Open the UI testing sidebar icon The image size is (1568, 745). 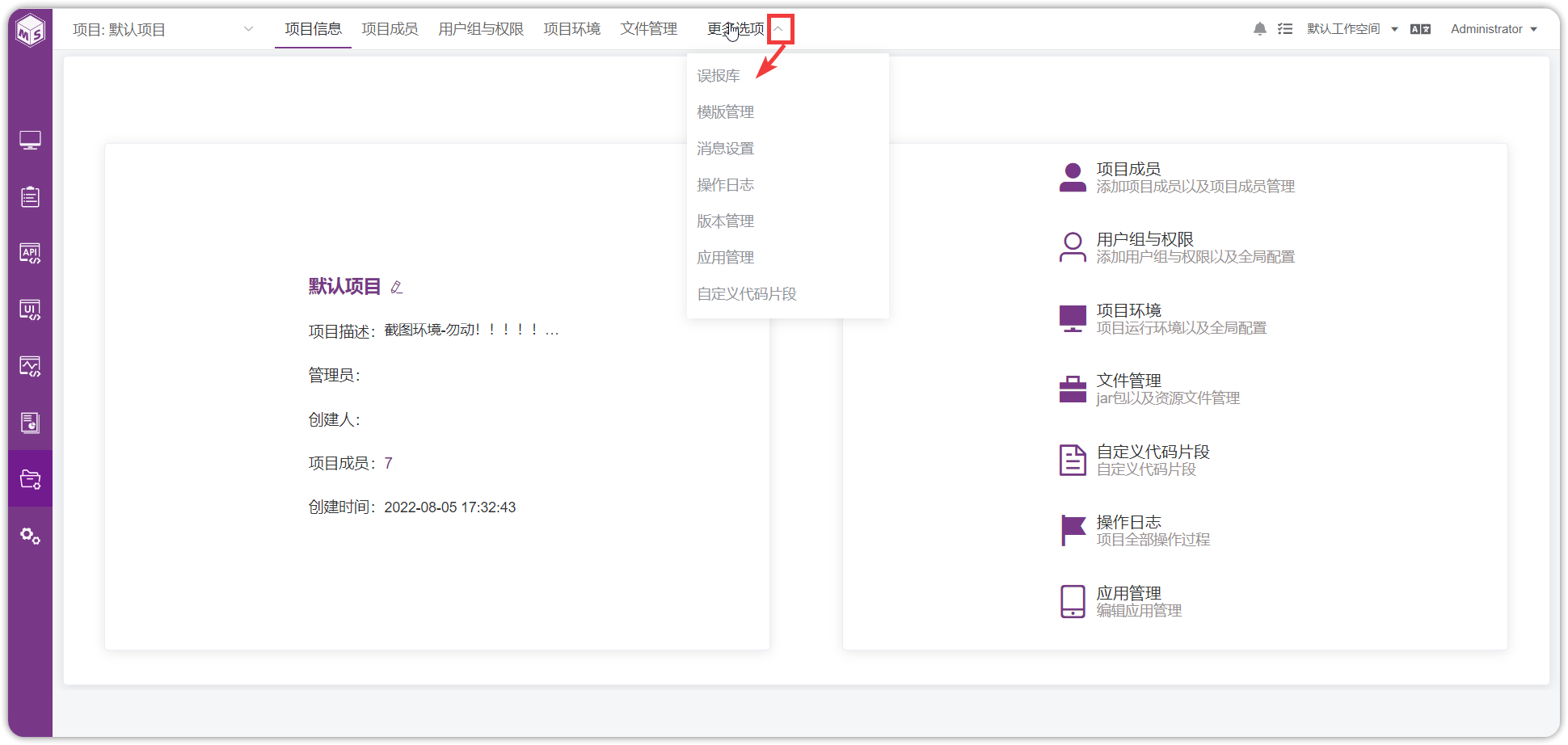tap(30, 310)
